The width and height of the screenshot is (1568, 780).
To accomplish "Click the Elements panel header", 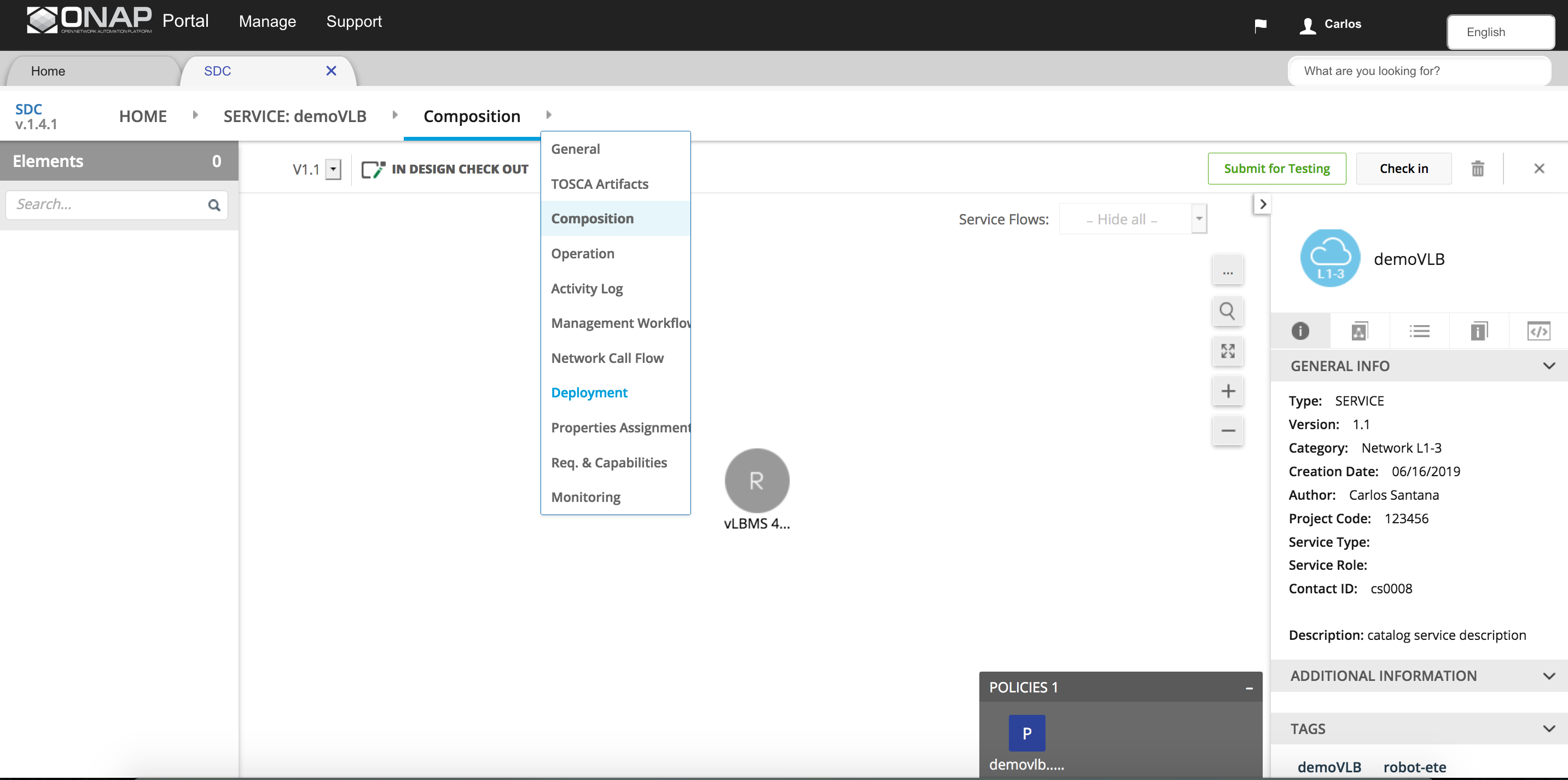I will (119, 161).
